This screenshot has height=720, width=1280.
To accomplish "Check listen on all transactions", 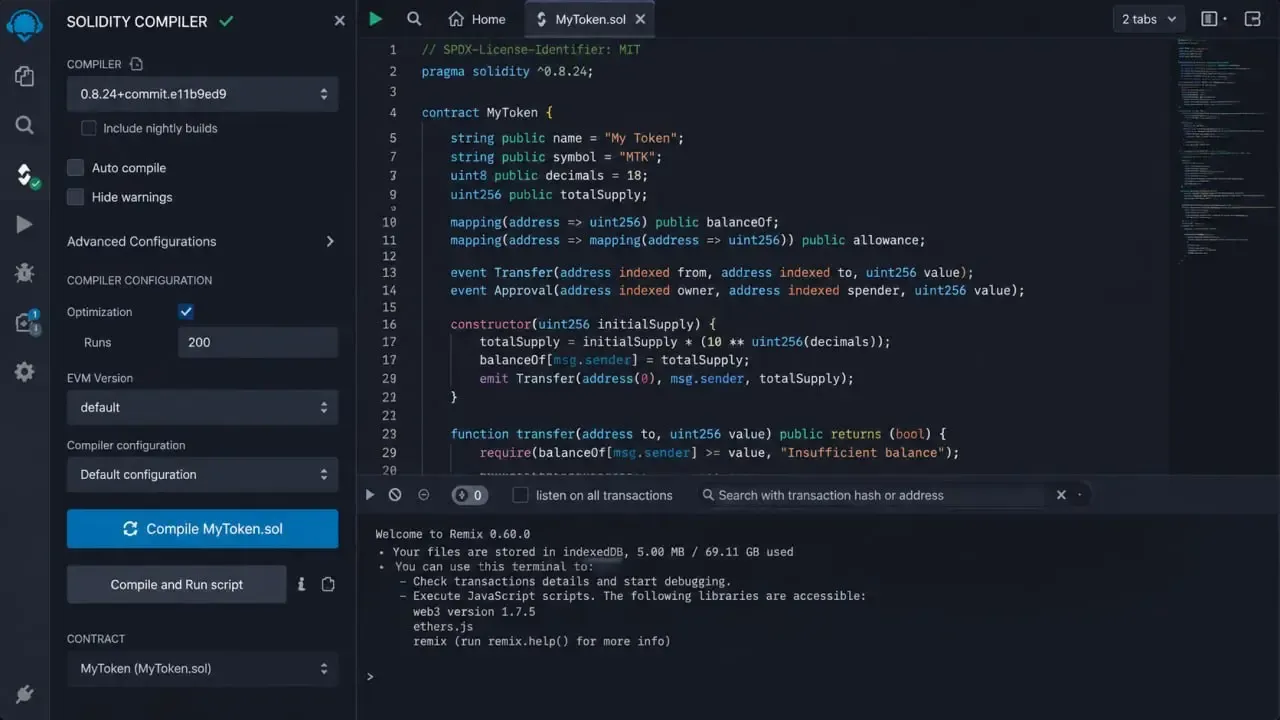I will pos(520,495).
